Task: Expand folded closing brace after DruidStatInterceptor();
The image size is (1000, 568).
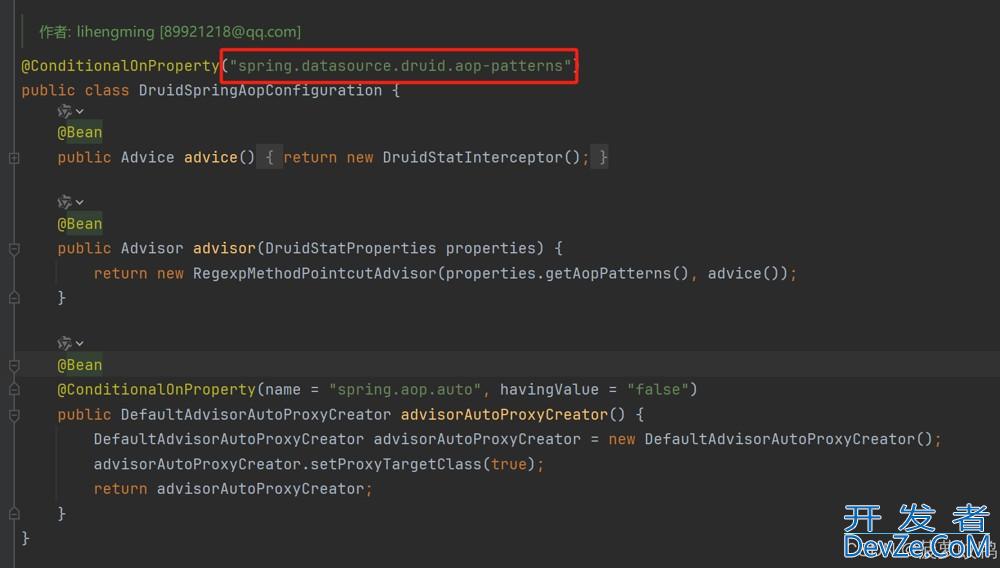Action: tap(602, 157)
